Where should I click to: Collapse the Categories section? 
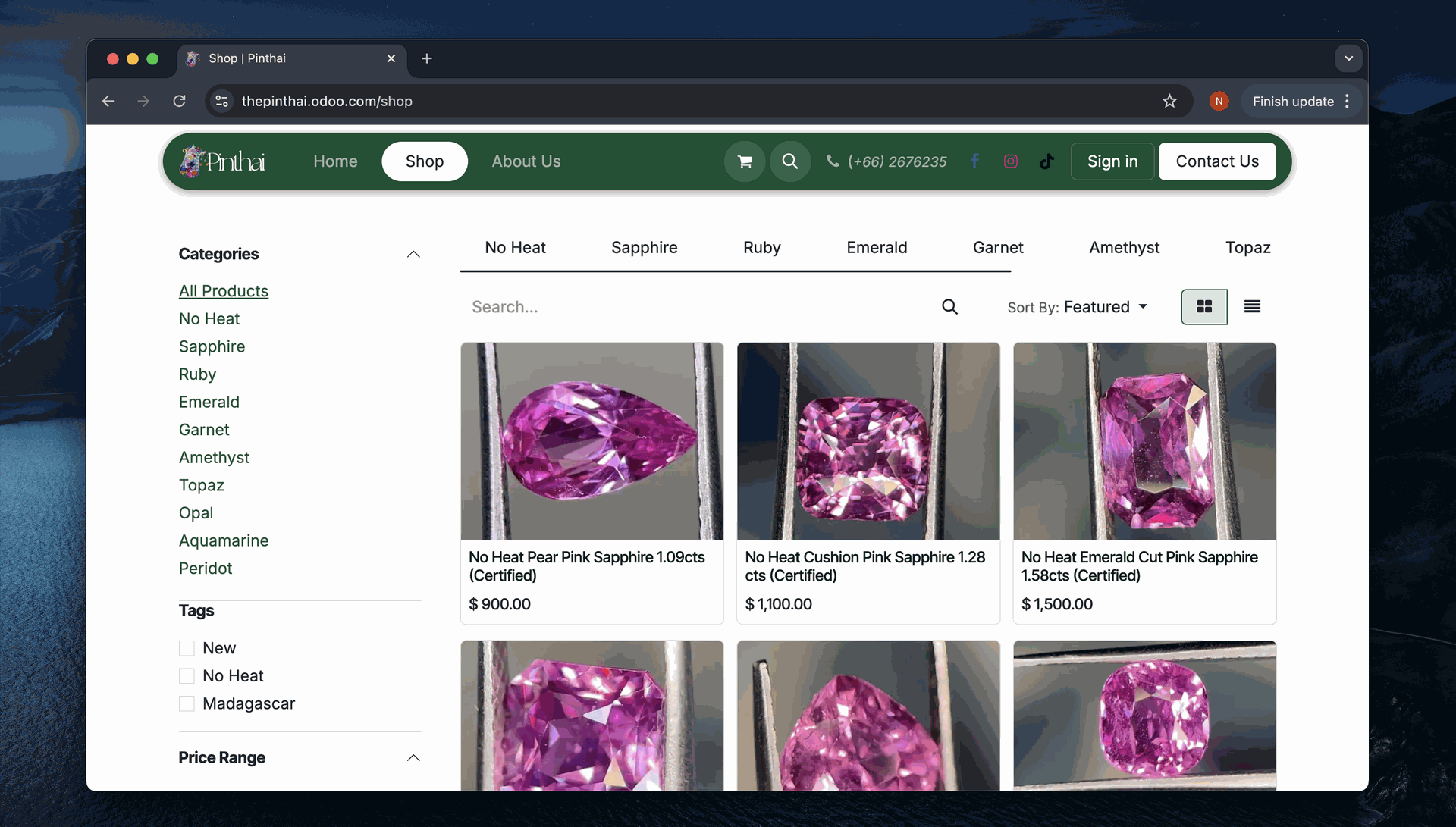[413, 254]
